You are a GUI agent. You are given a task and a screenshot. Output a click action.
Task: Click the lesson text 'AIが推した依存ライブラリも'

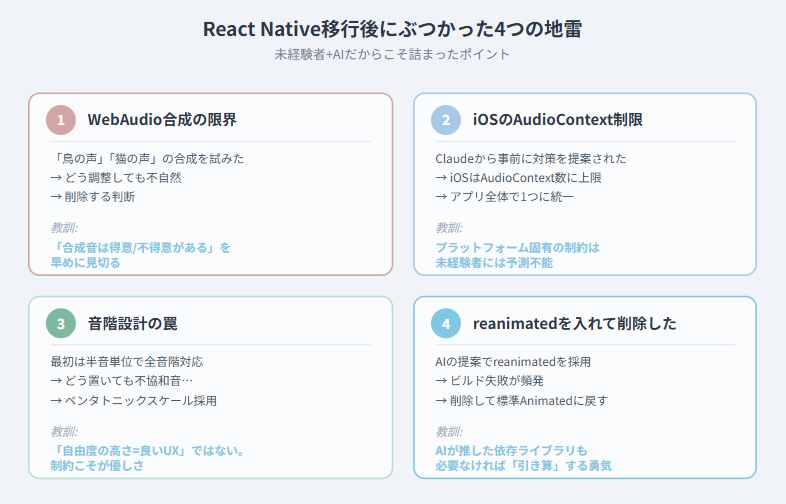[511, 451]
